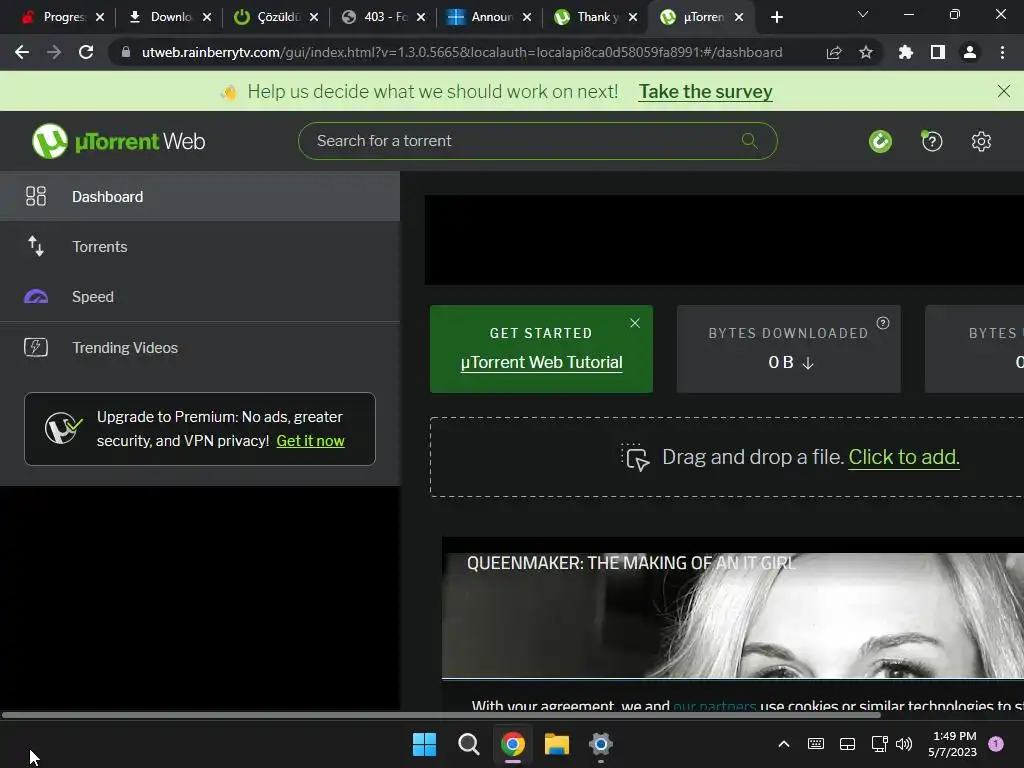Open the Chrome three-dot menu
Image resolution: width=1024 pixels, height=768 pixels.
[1002, 52]
